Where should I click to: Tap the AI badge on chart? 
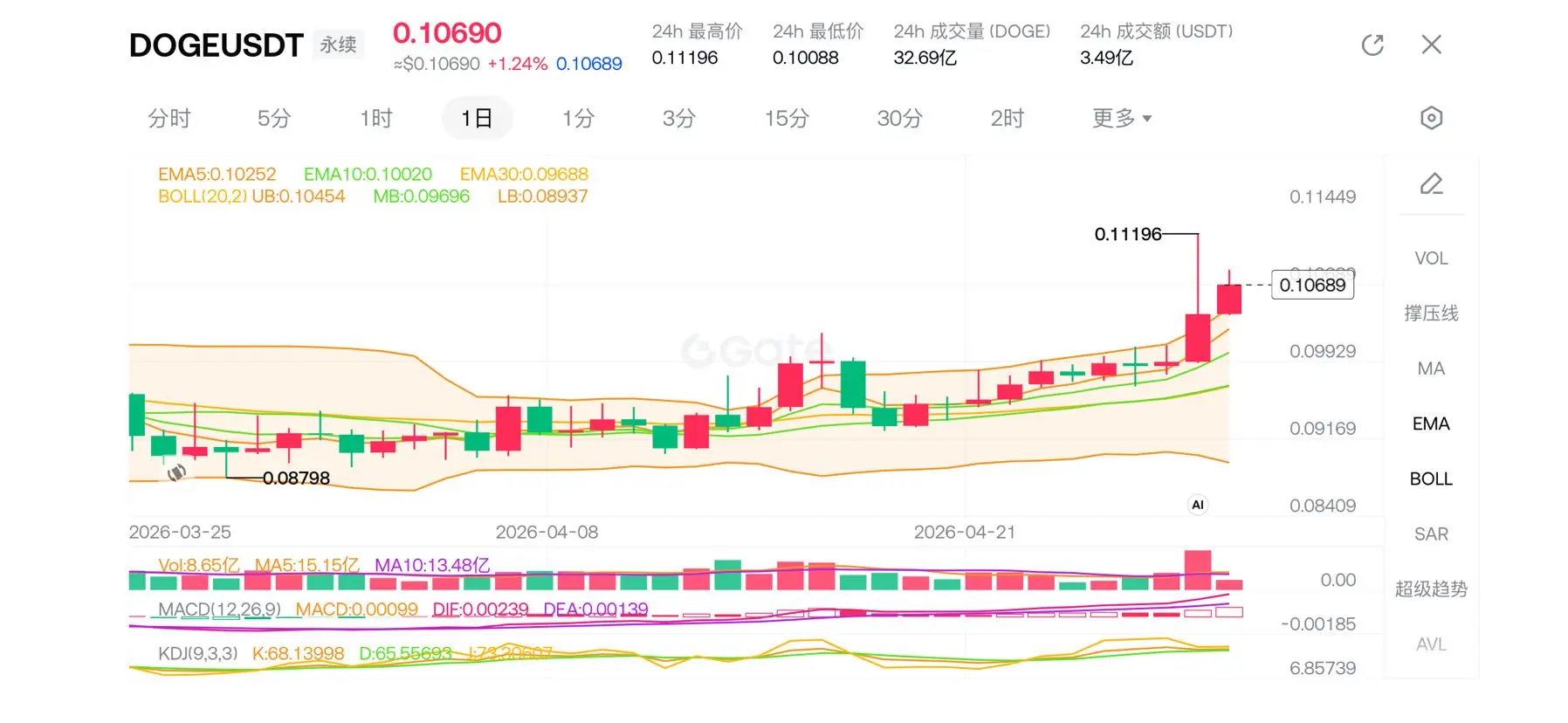point(1198,505)
